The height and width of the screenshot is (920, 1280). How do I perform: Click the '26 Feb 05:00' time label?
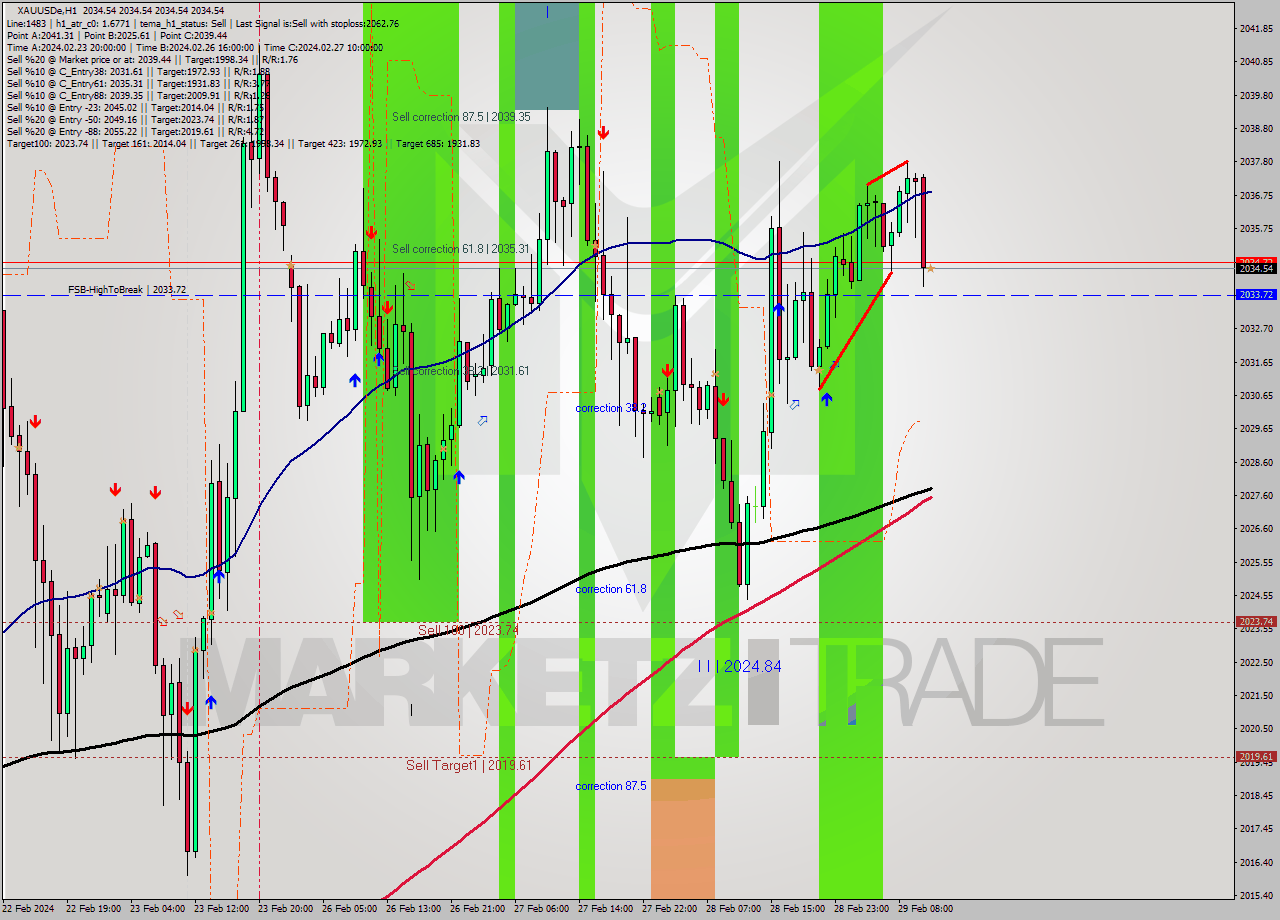pyautogui.click(x=349, y=909)
